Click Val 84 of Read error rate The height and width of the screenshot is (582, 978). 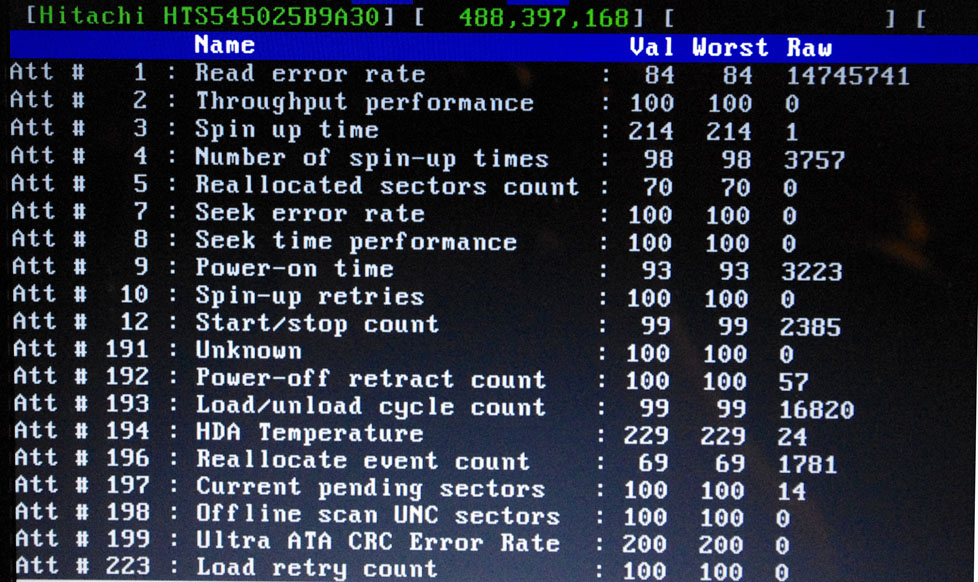(x=659, y=75)
